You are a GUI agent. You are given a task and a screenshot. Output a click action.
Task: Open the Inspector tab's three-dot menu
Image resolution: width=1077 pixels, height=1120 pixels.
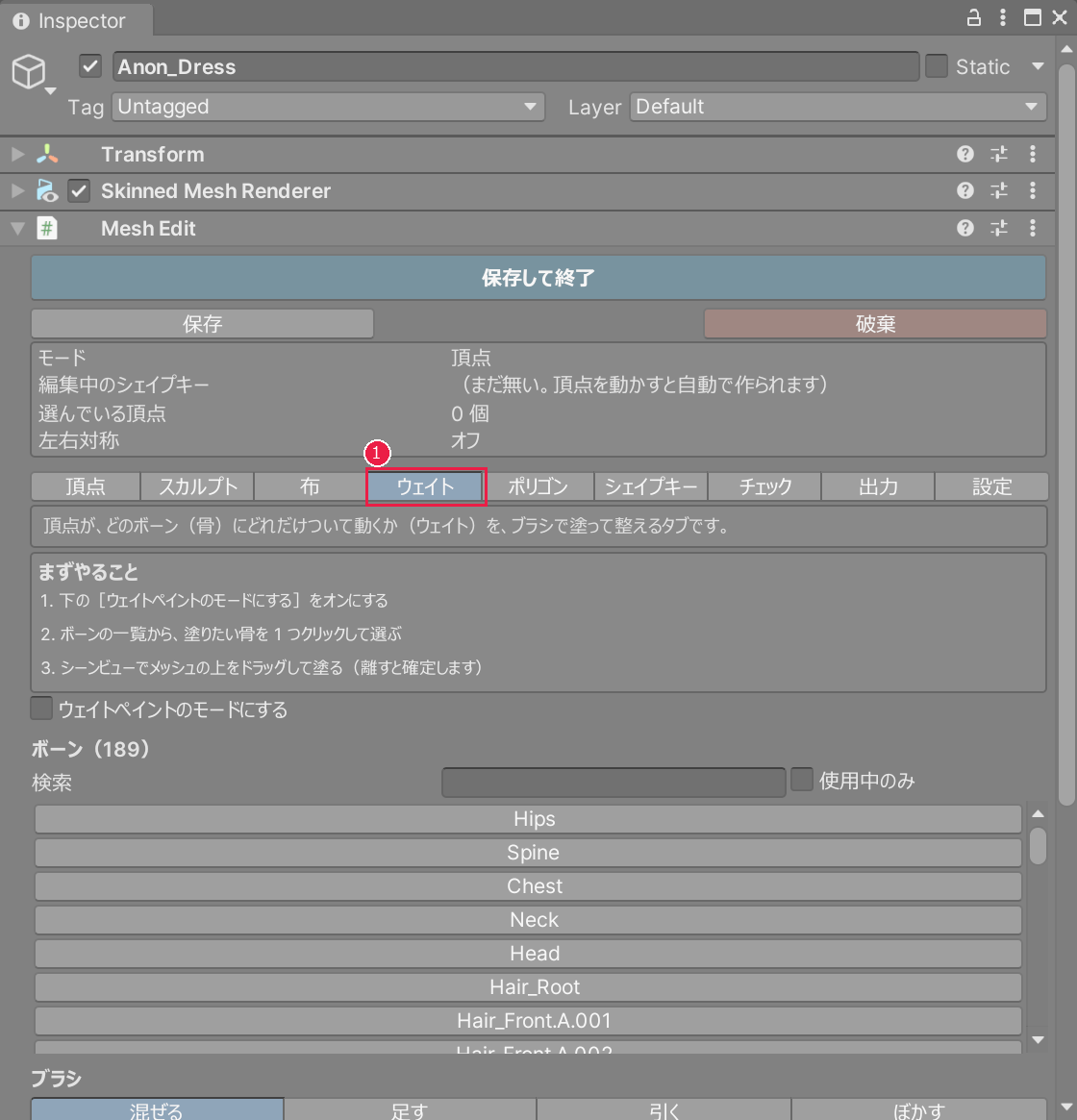point(1003,18)
